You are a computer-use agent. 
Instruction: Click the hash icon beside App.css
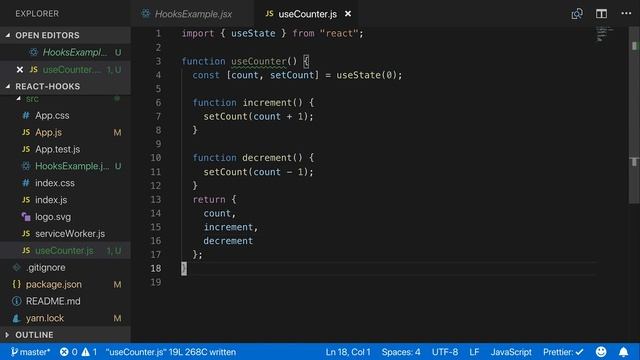[x=26, y=116]
